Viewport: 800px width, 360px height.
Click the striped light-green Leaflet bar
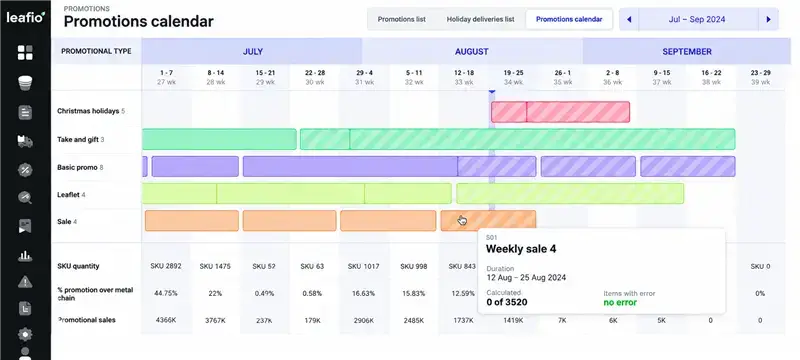click(x=570, y=194)
